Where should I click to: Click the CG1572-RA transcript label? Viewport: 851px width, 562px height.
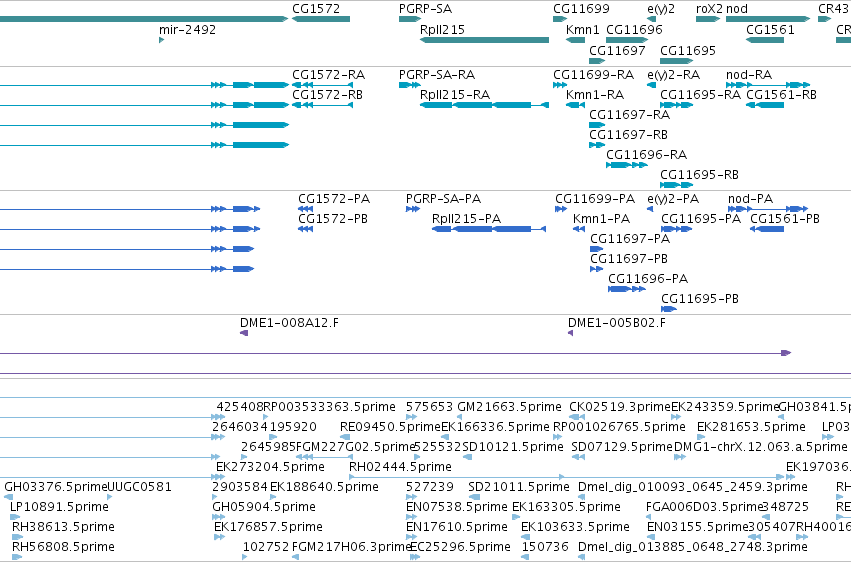tap(328, 75)
